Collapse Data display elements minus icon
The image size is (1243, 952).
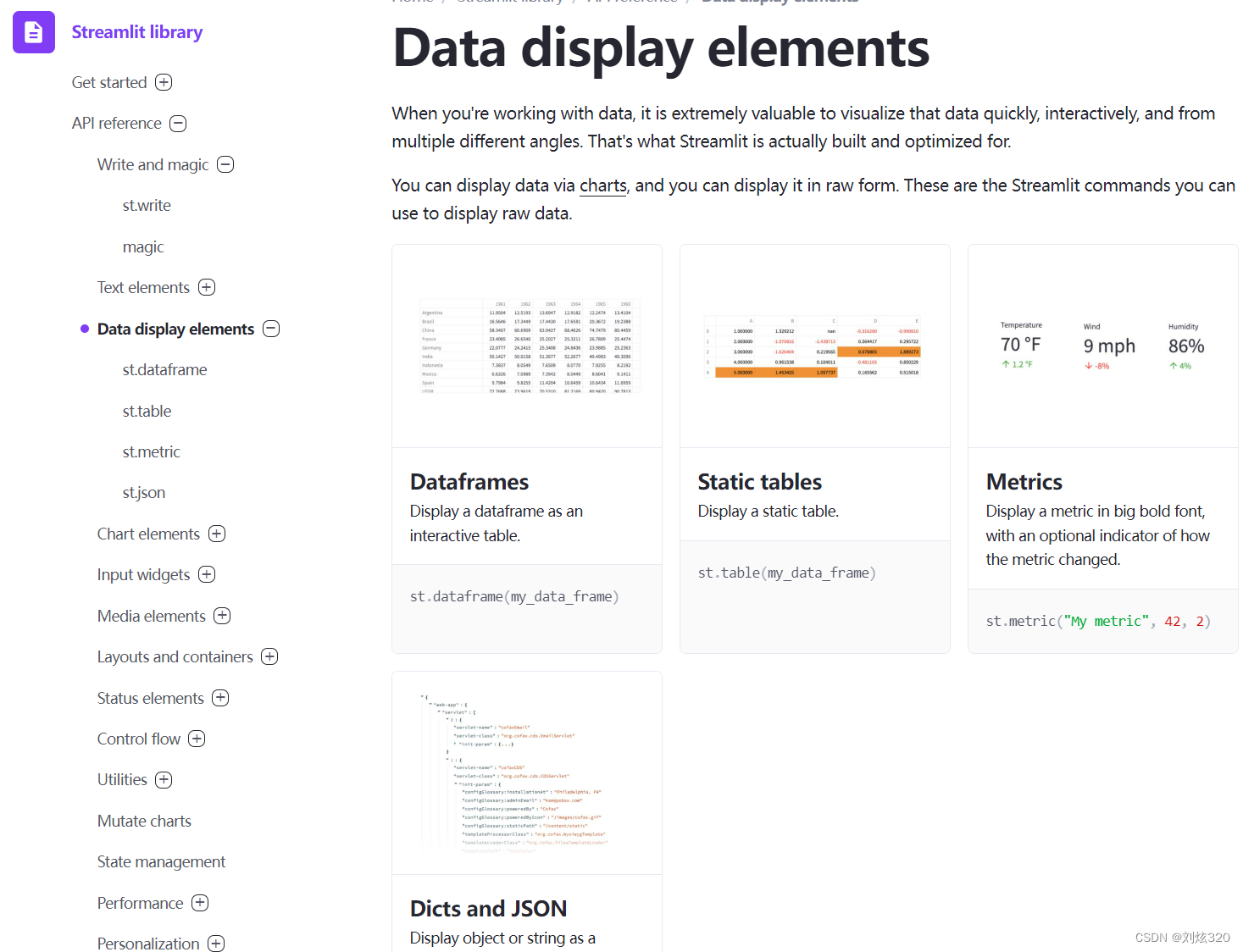(271, 329)
